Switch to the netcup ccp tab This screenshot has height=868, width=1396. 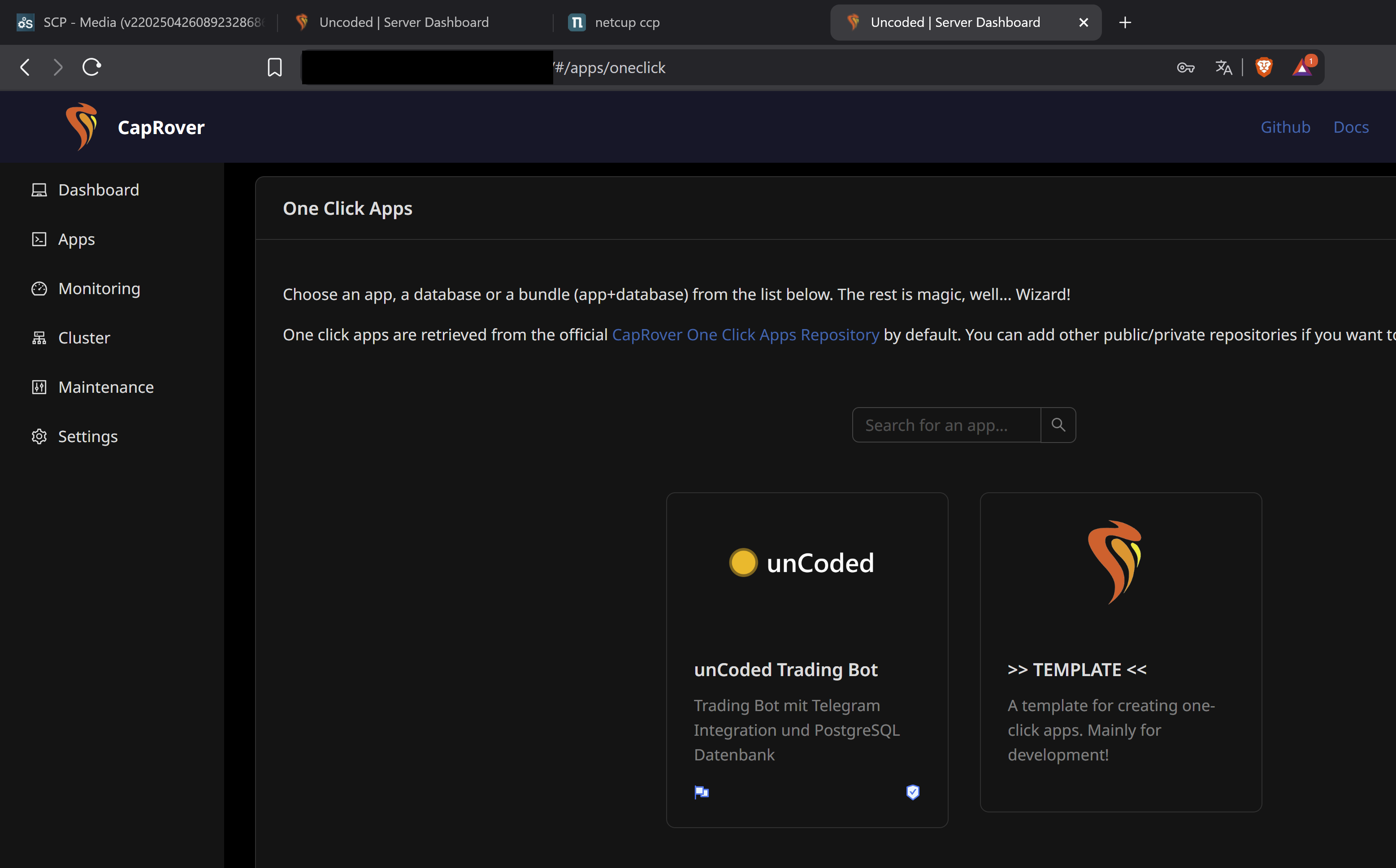pyautogui.click(x=627, y=22)
